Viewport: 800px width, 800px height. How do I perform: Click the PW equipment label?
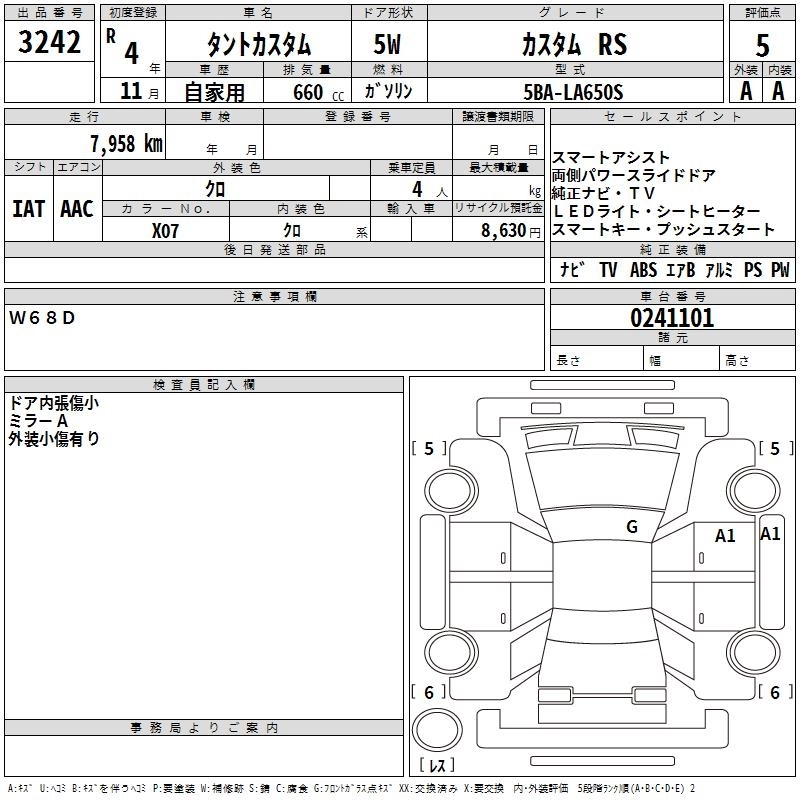[779, 270]
